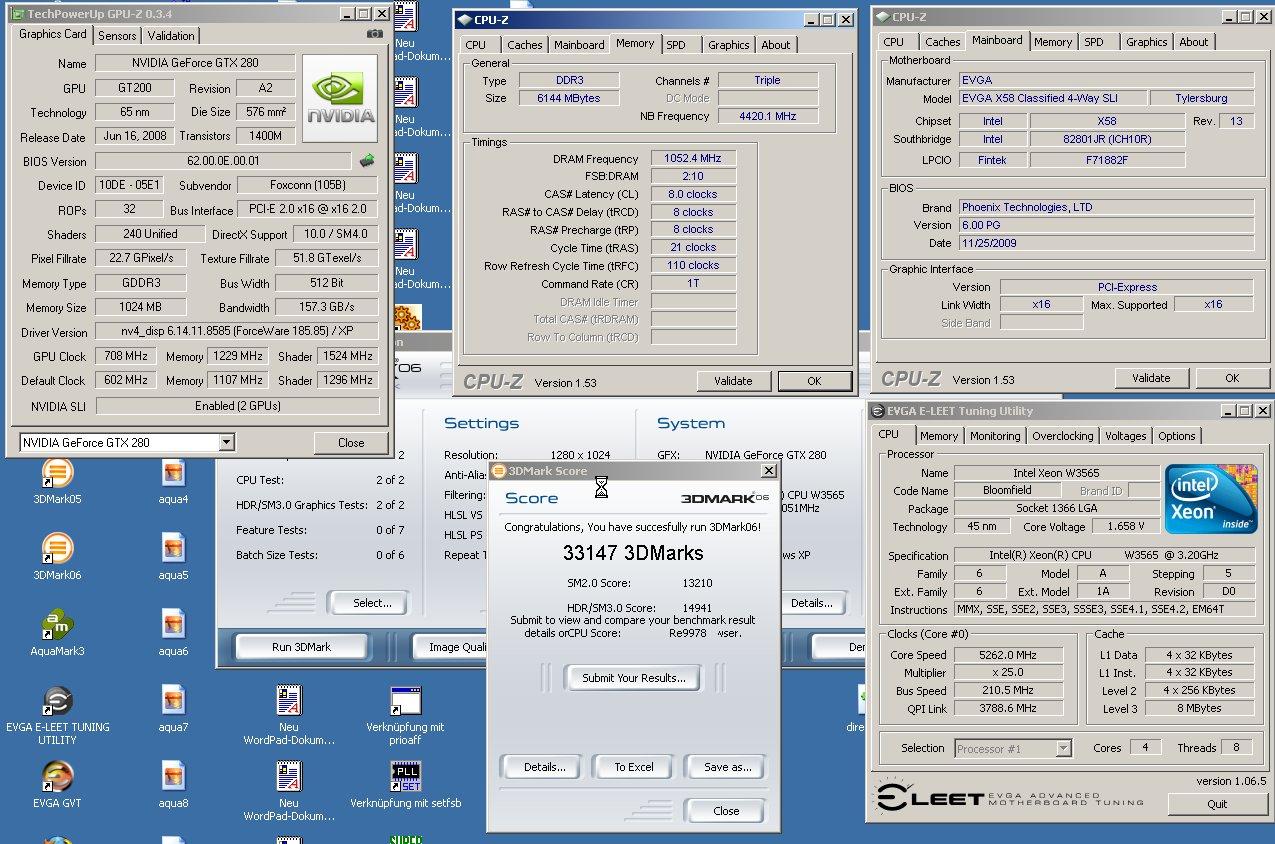Image resolution: width=1275 pixels, height=844 pixels.
Task: Click the NVIDIA logo in GPU-Z
Action: tap(340, 98)
